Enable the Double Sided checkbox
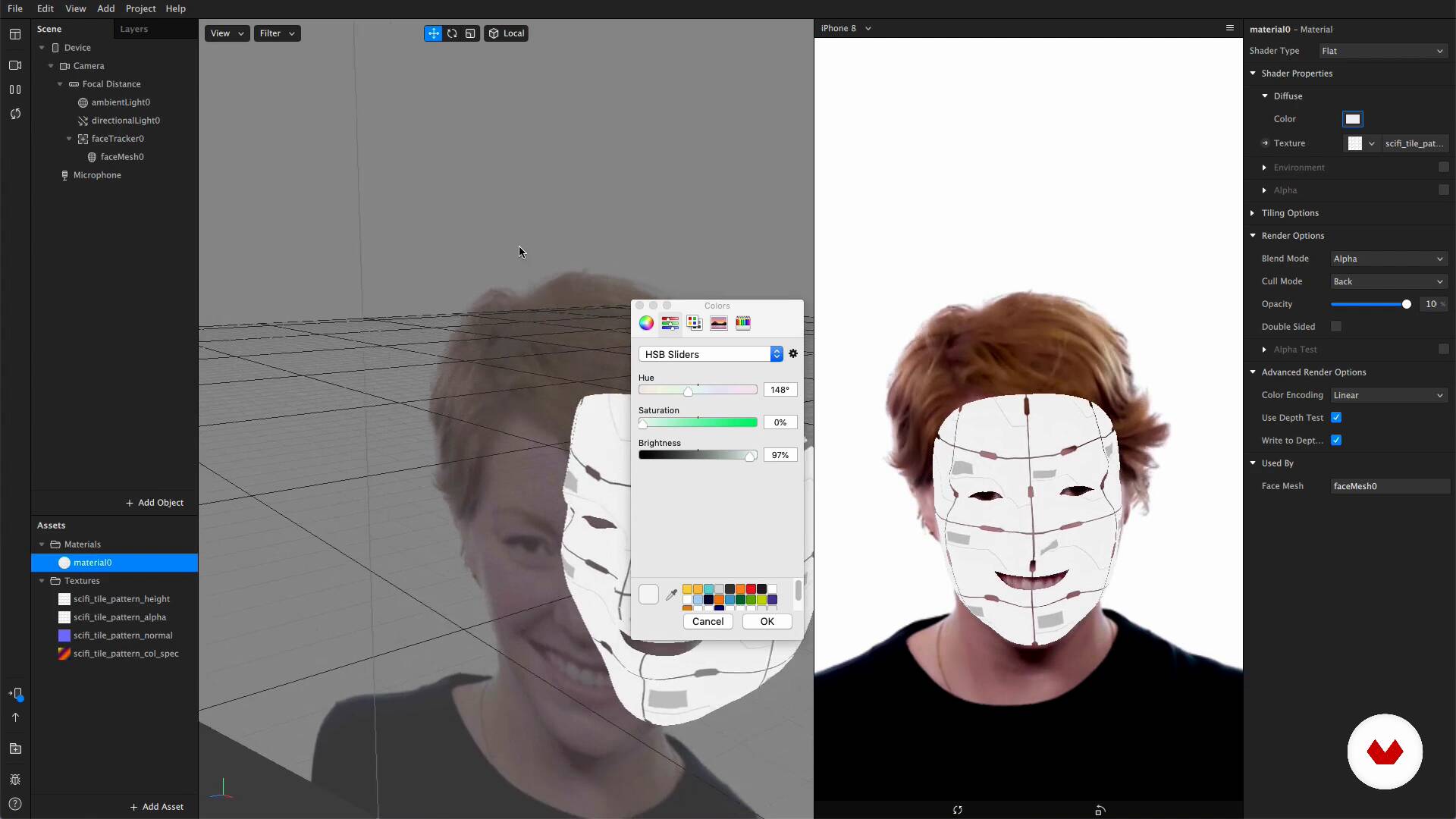This screenshot has height=819, width=1456. coord(1336,326)
